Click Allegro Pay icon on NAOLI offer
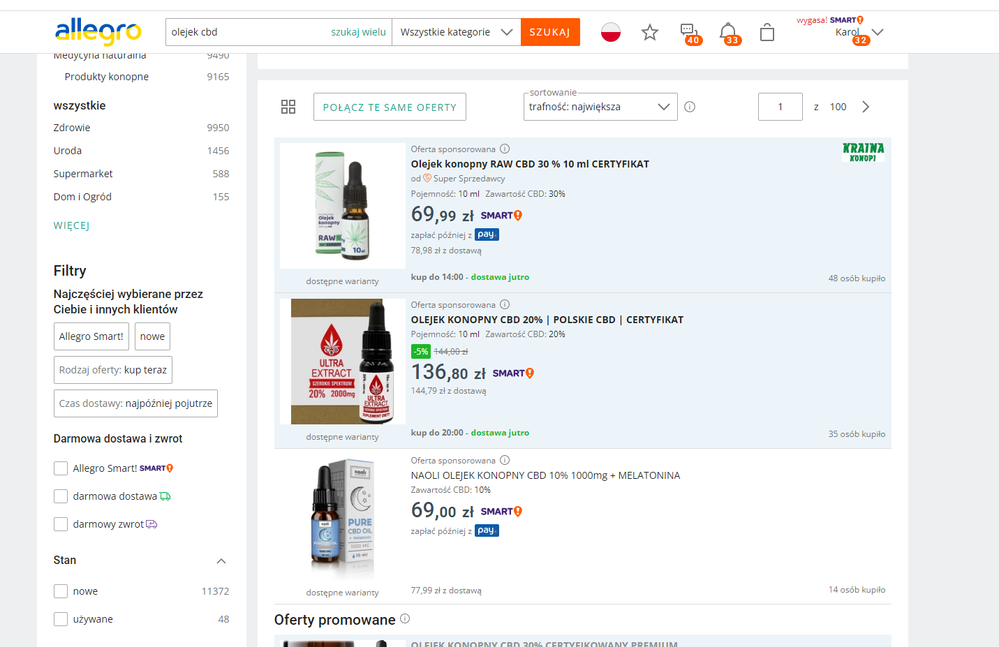Viewport: 999px width, 647px height. [x=487, y=530]
